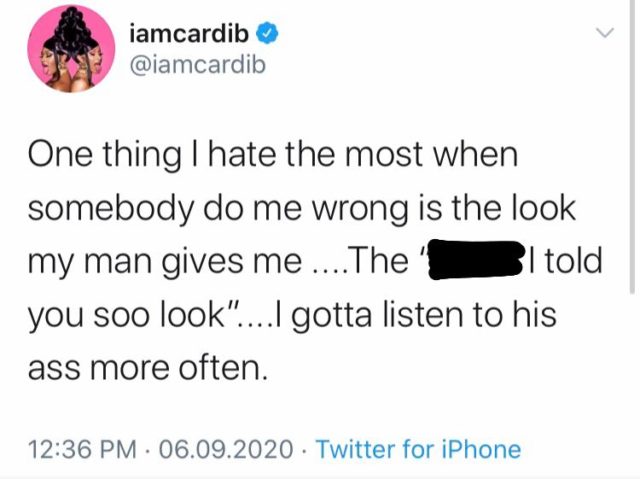
Task: Click the final line 'ass more often.'
Action: click(148, 367)
